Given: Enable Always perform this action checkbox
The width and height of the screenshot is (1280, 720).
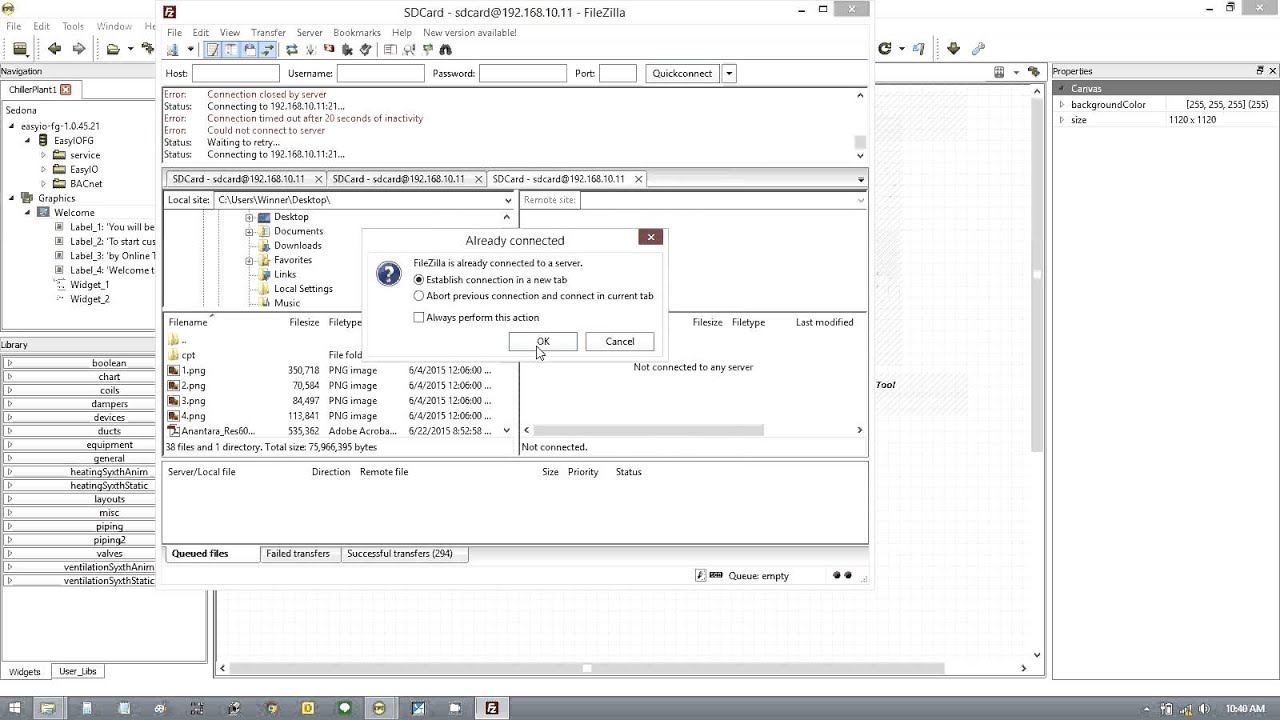Looking at the screenshot, I should click(x=419, y=317).
